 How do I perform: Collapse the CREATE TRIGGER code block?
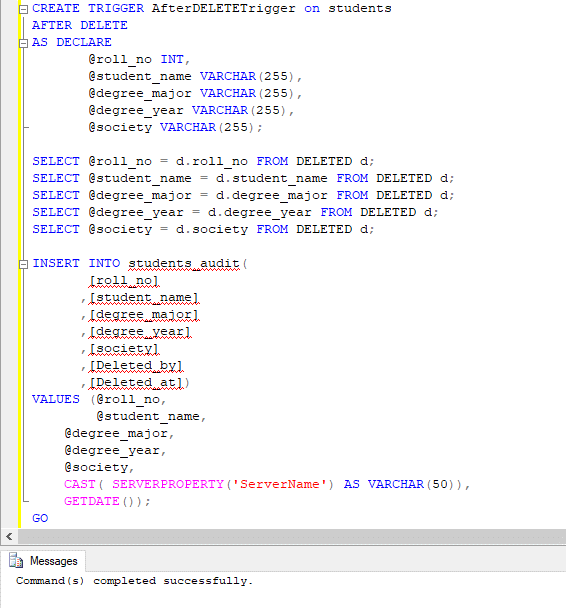24,9
